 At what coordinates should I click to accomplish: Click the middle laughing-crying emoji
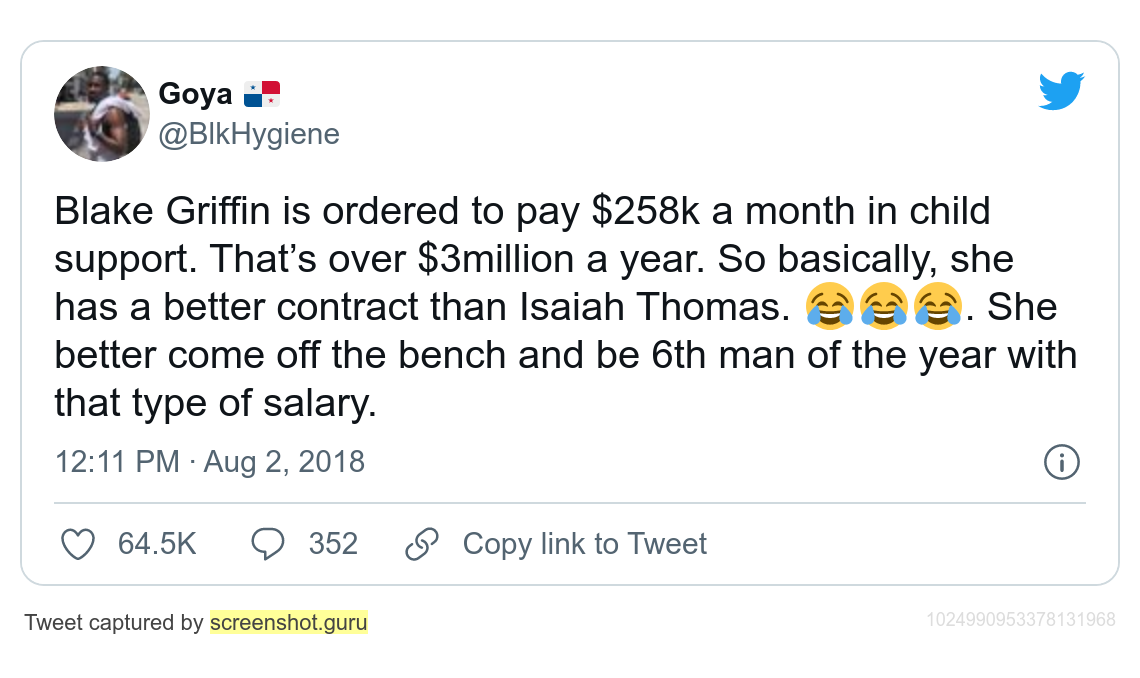pyautogui.click(x=884, y=306)
